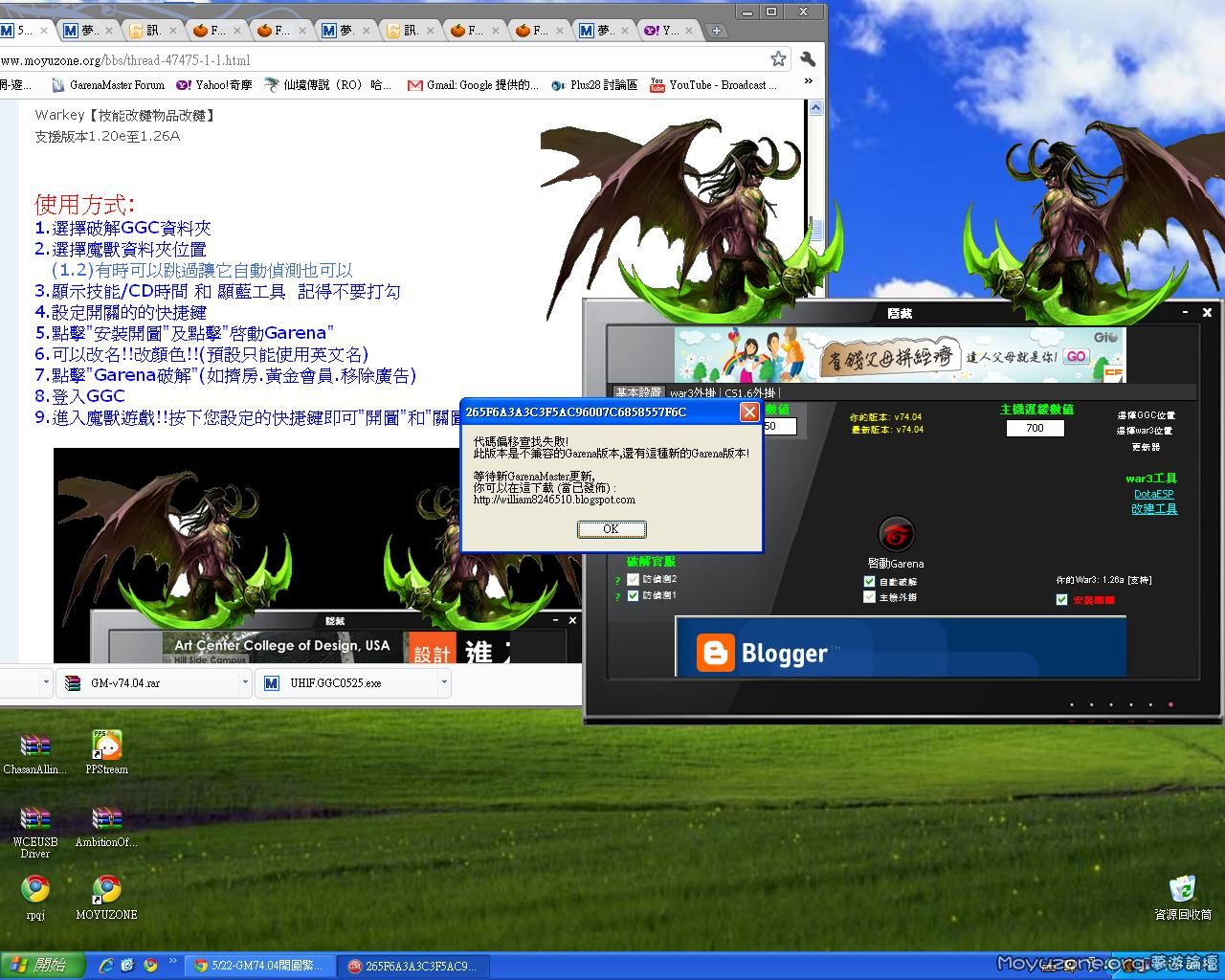
Task: Click the bookmark star in the address bar
Action: 778,58
